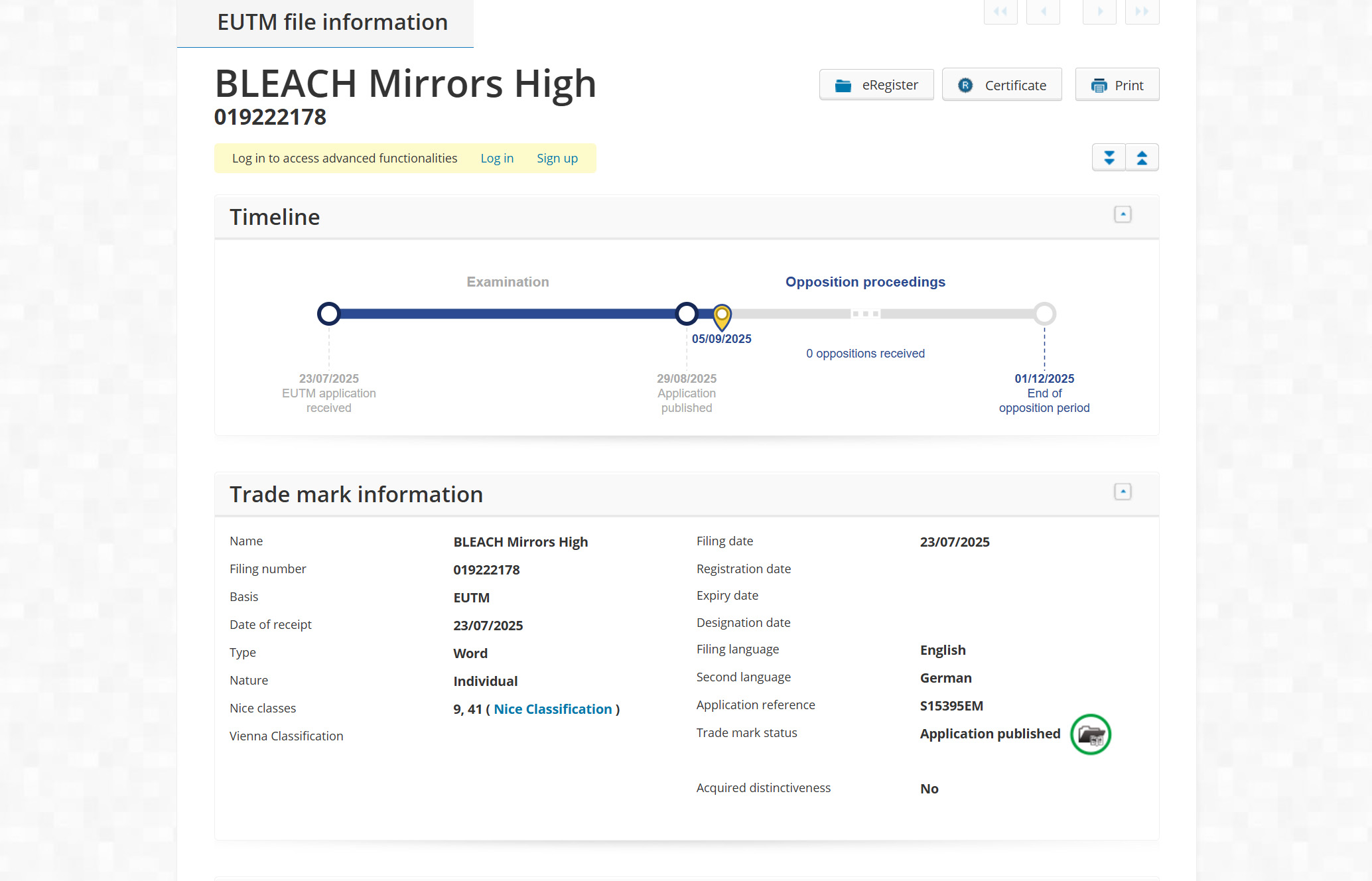Go to first record arrow
The width and height of the screenshot is (1372, 881).
click(x=1000, y=11)
